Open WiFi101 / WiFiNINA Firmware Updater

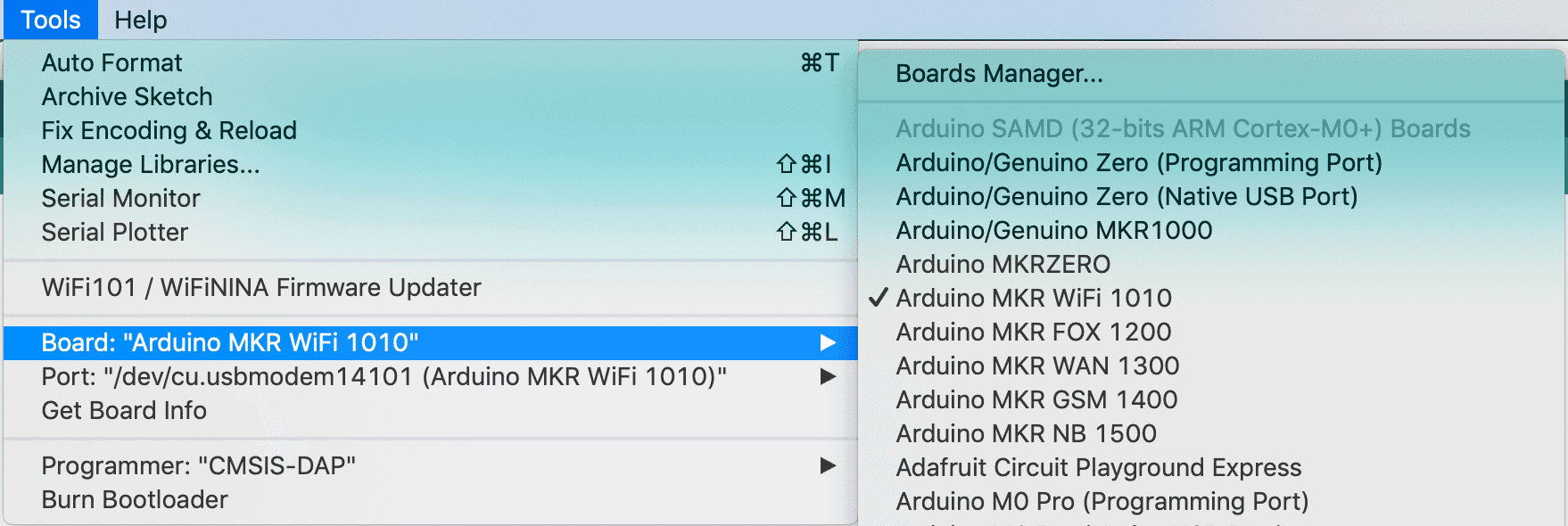point(260,287)
